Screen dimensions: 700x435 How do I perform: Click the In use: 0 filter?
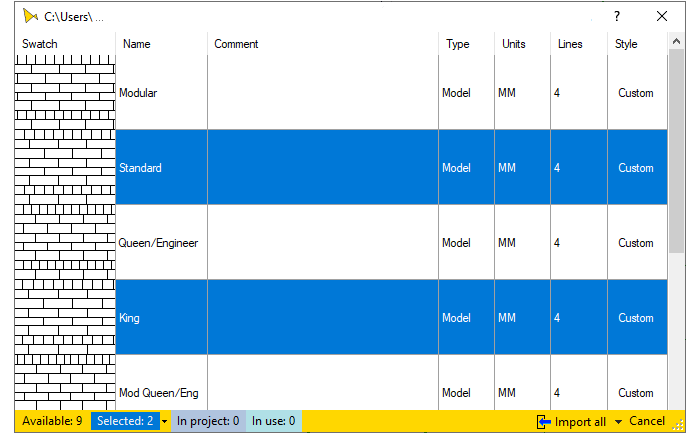pos(274,421)
